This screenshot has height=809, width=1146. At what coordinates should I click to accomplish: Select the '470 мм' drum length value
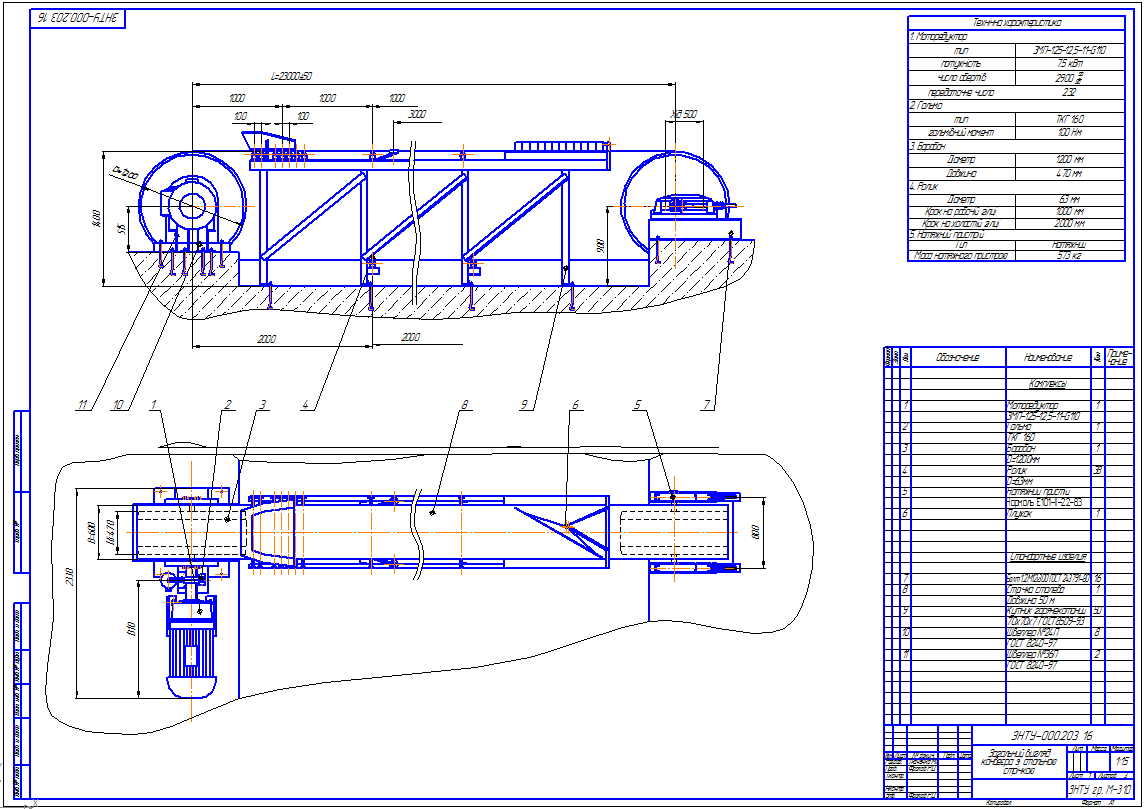[x=1069, y=174]
